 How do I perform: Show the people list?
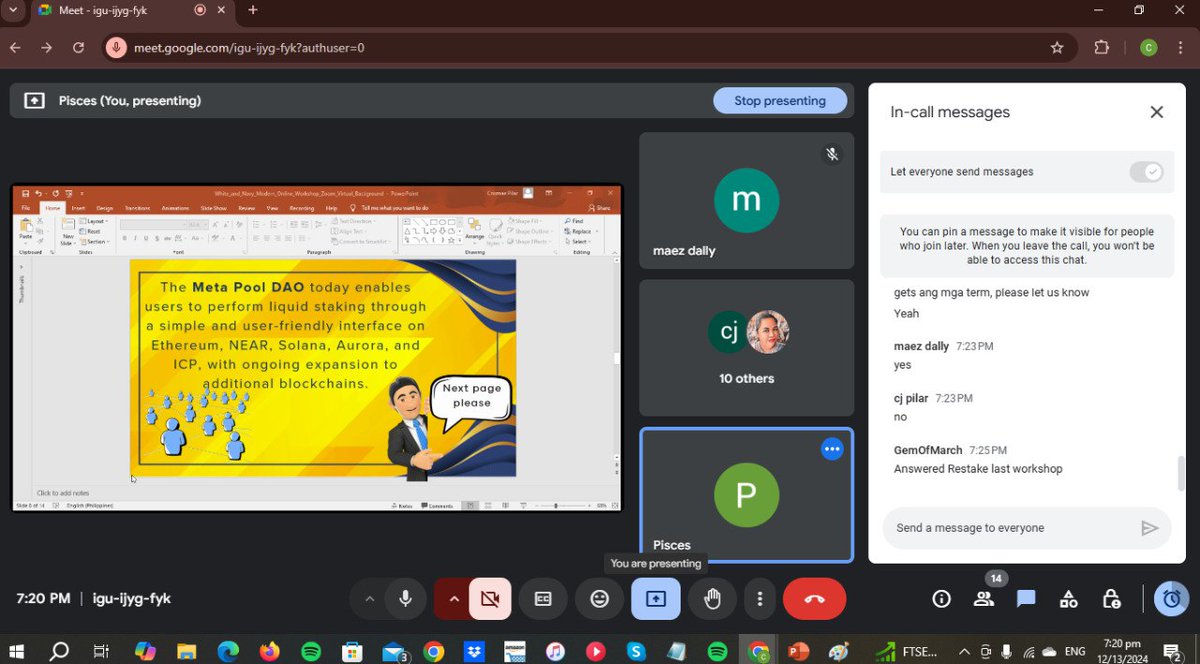[984, 599]
